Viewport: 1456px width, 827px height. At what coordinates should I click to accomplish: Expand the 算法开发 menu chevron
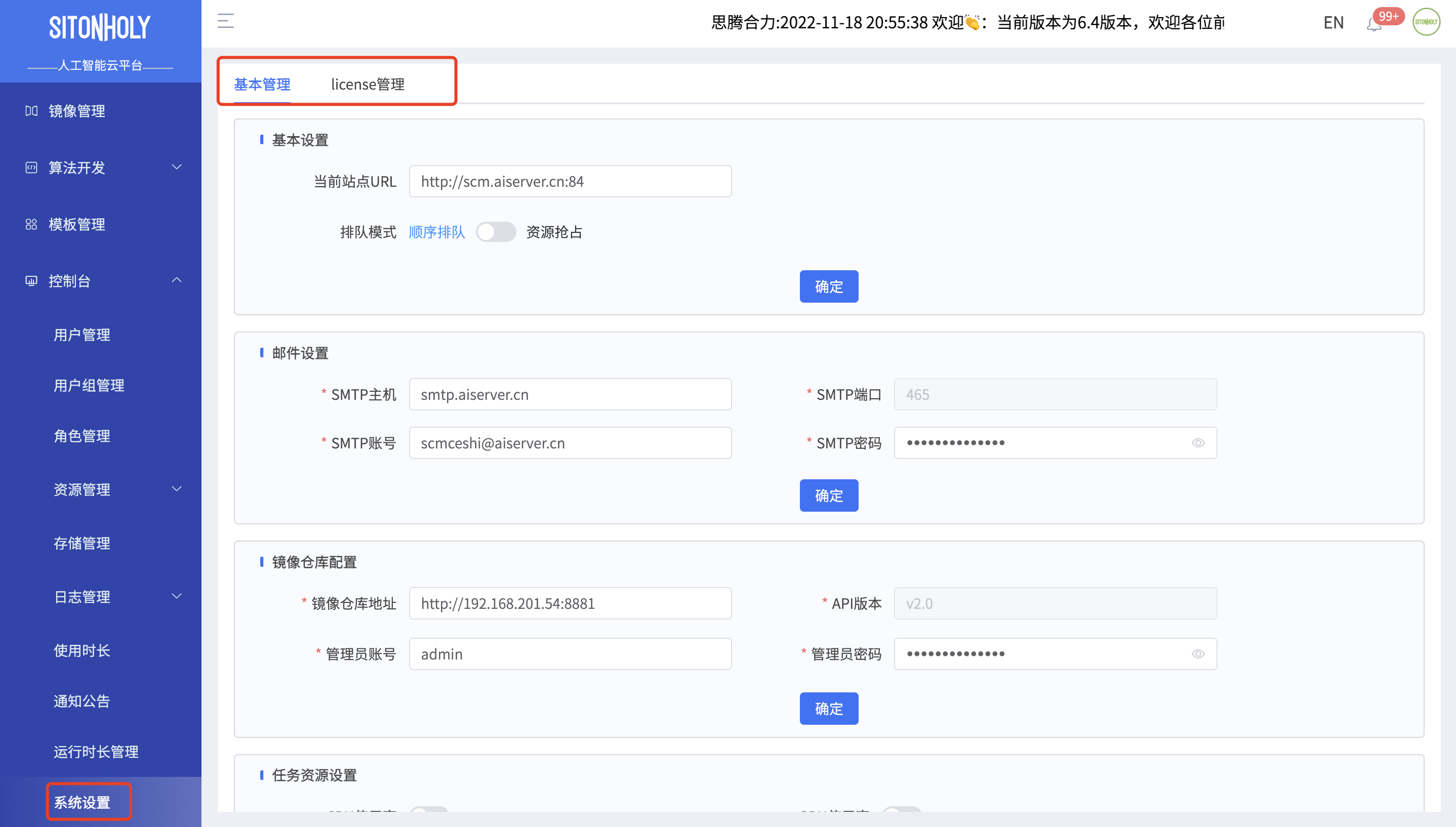tap(177, 167)
